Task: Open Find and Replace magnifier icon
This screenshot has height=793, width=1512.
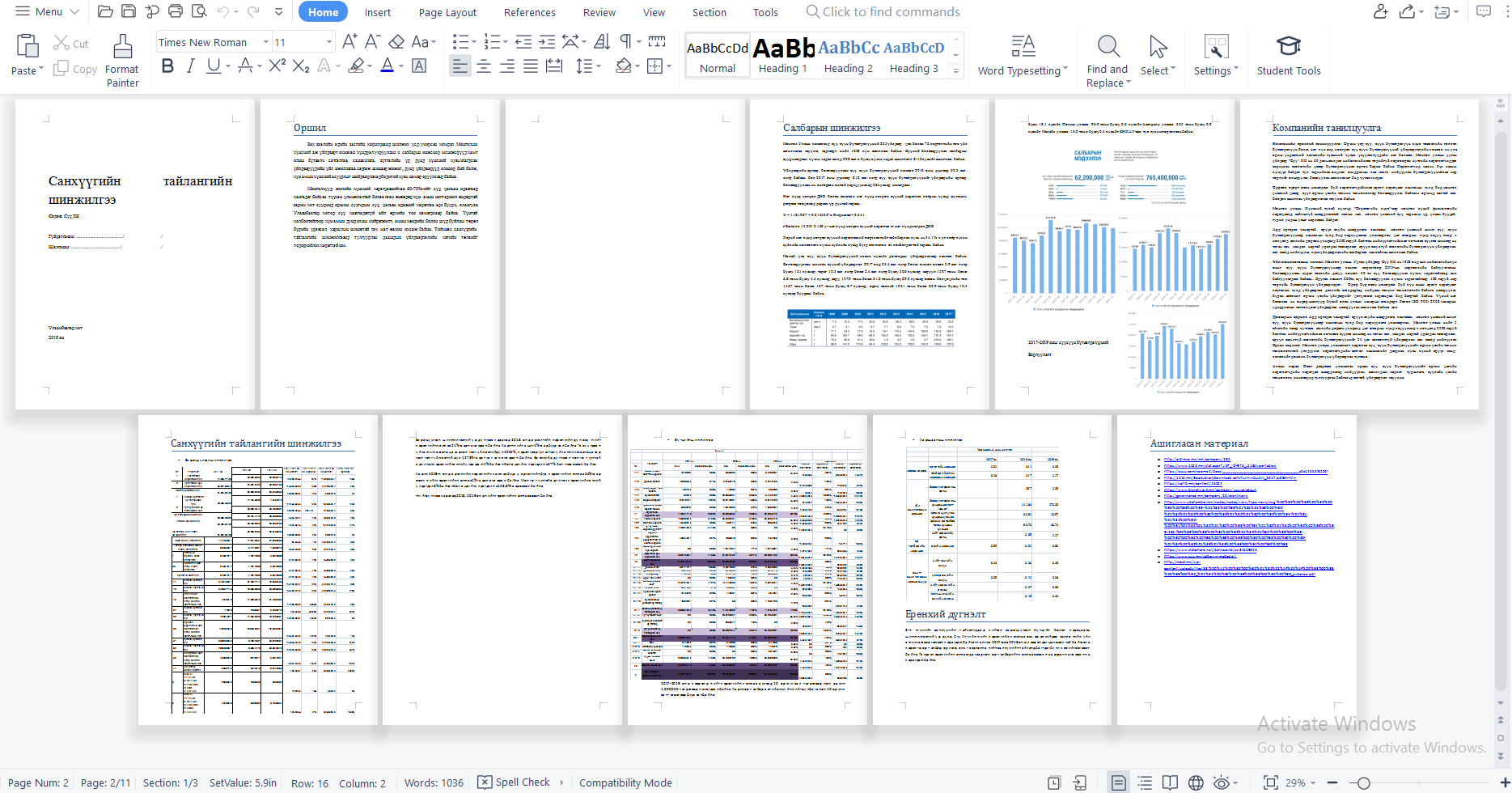Action: [x=1108, y=46]
